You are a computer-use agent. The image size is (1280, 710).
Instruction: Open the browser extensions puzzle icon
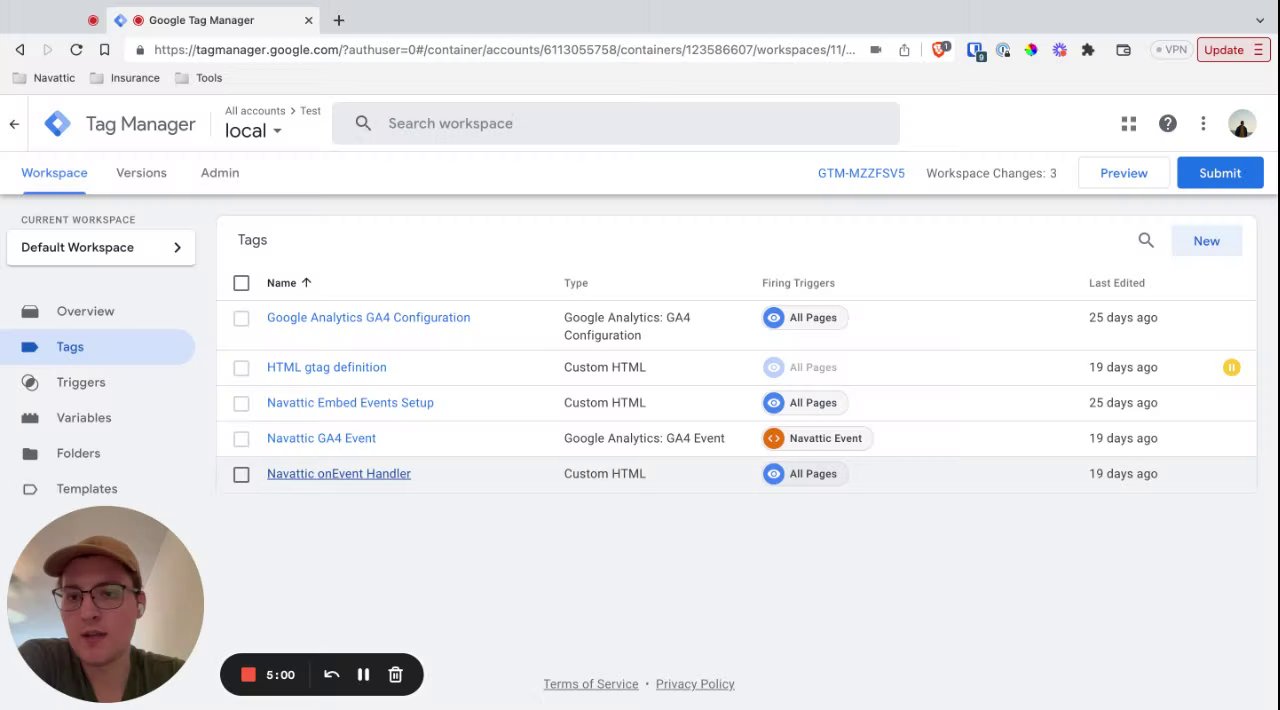tap(1088, 49)
